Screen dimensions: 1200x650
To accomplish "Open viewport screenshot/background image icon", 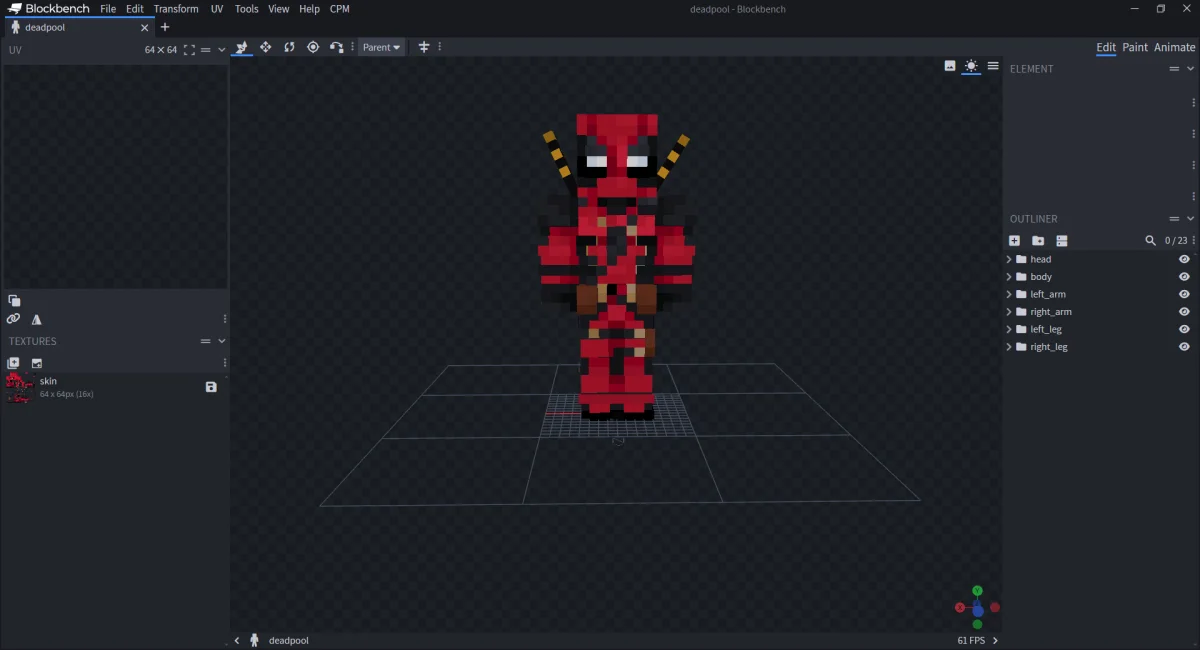I will [950, 66].
